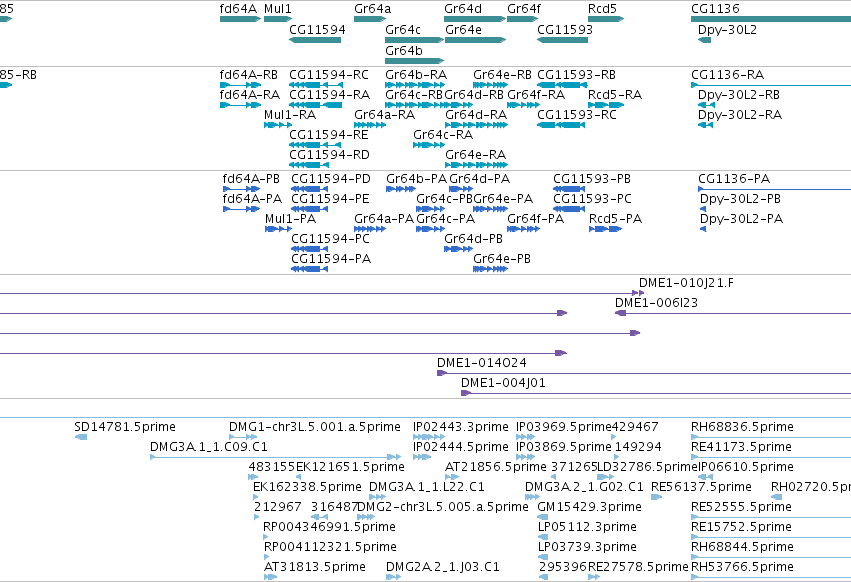Select BAC clone DME1-014O24

(x=481, y=363)
